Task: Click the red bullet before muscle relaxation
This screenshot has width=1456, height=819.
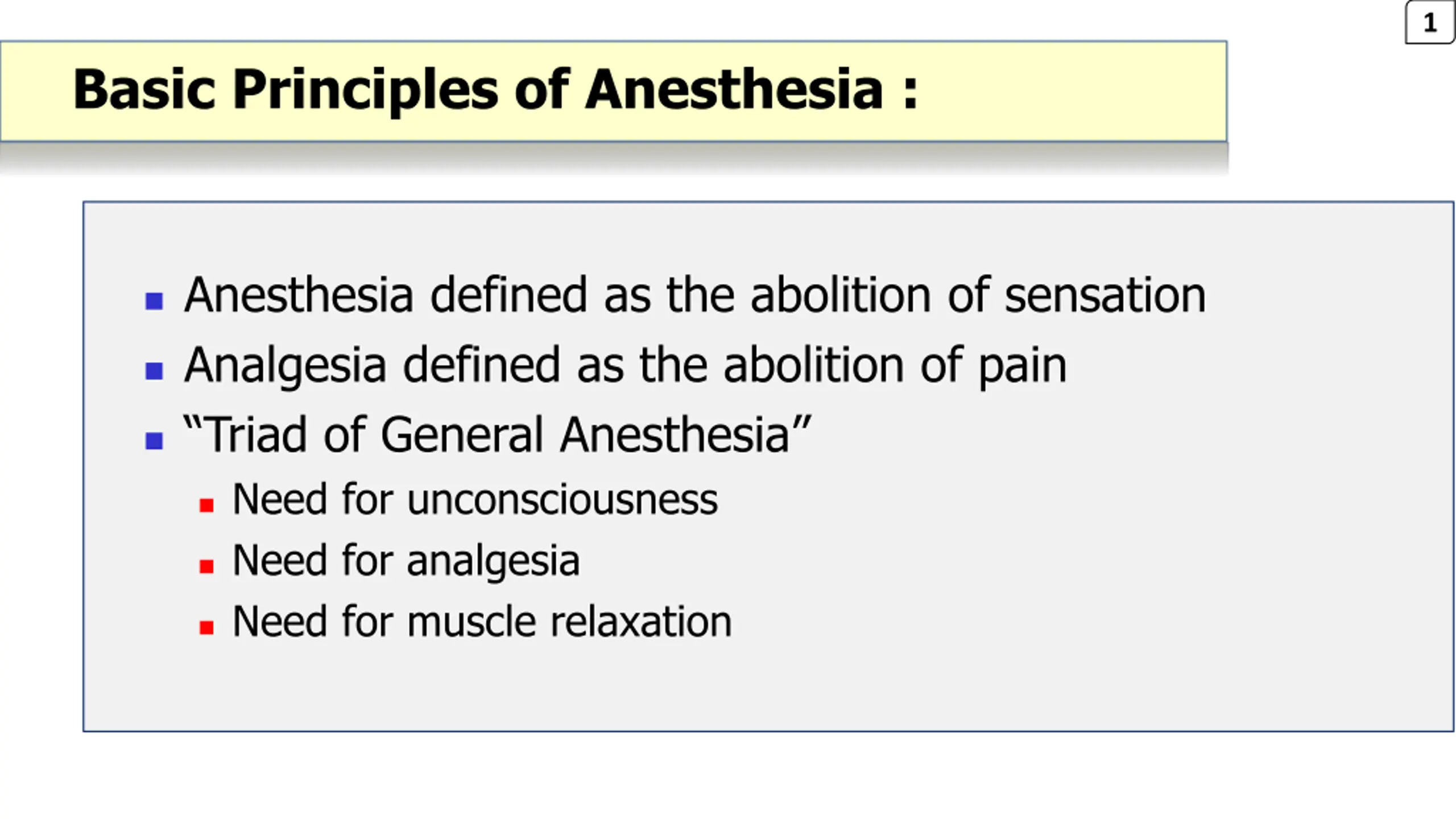Action: pos(206,627)
